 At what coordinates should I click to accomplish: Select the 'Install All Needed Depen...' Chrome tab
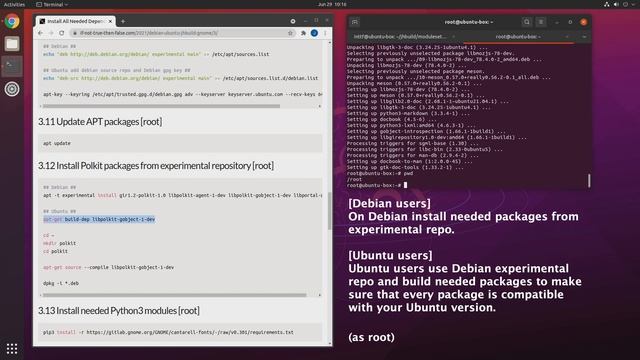(76, 21)
